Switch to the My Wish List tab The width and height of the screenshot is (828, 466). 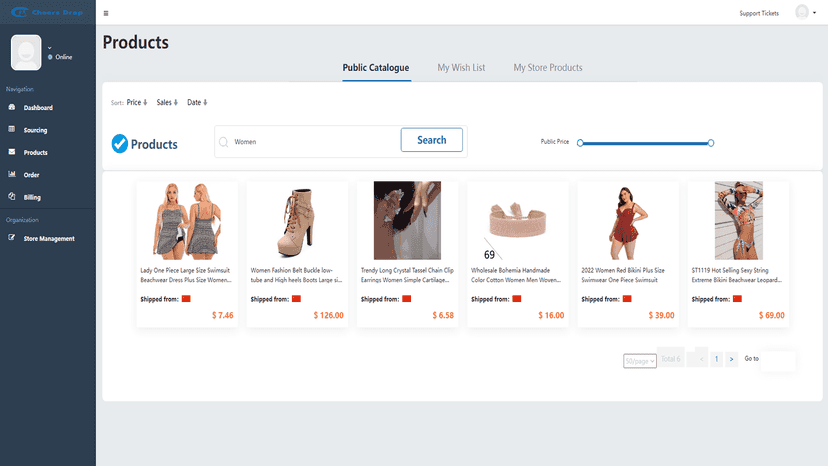(461, 68)
